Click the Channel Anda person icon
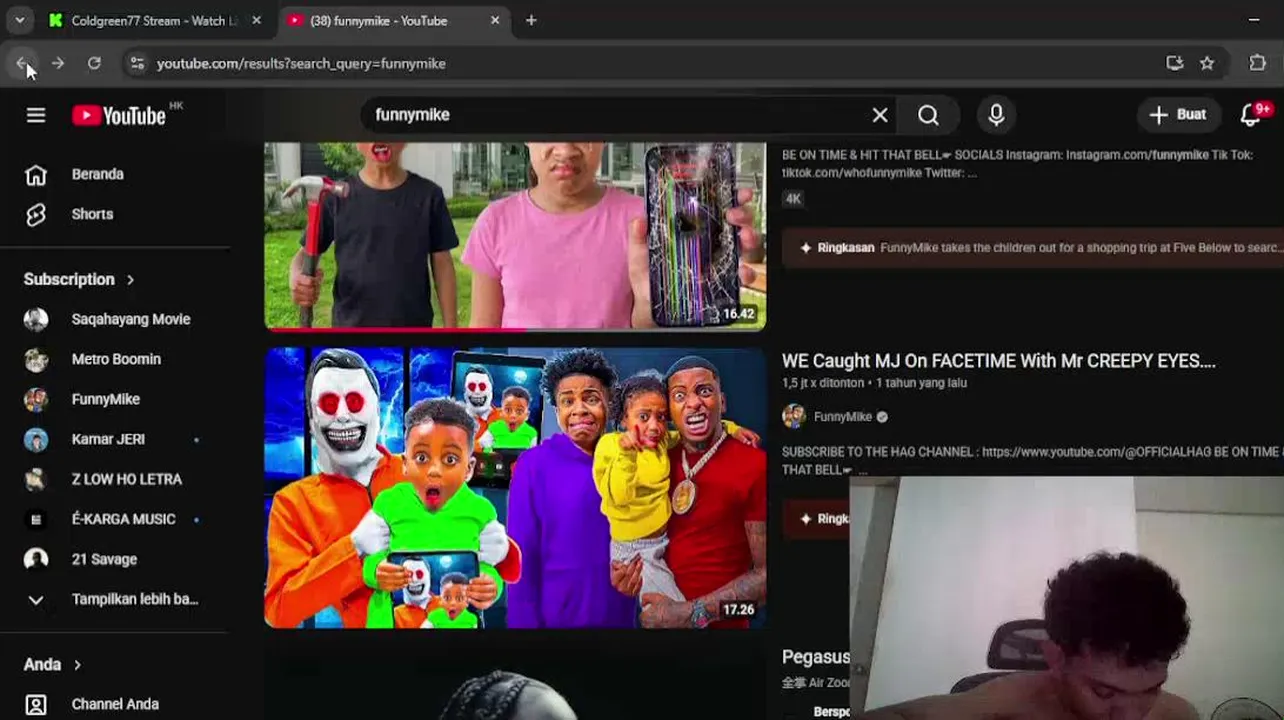1284x720 pixels. tap(36, 704)
